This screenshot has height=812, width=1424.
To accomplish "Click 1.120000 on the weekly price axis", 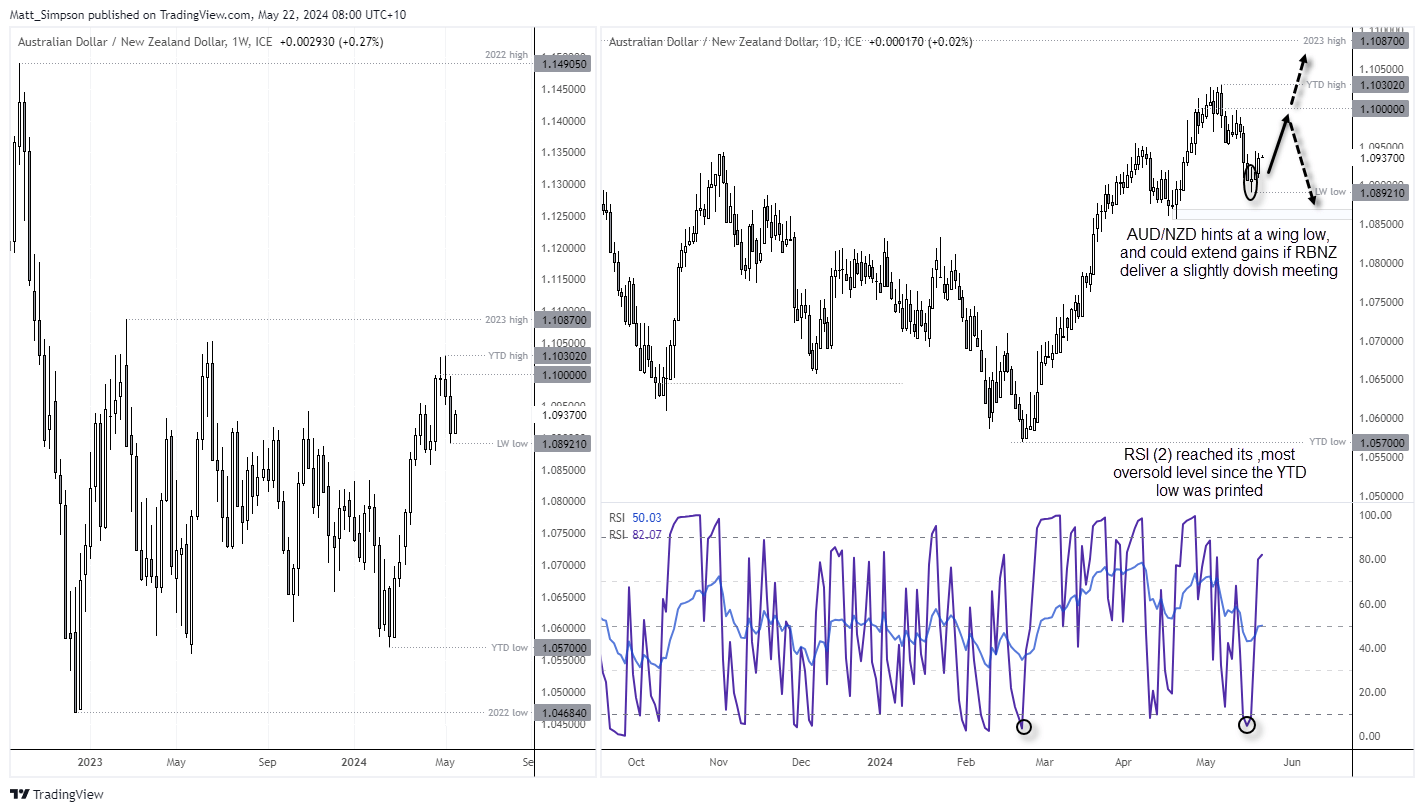I will [x=565, y=248].
